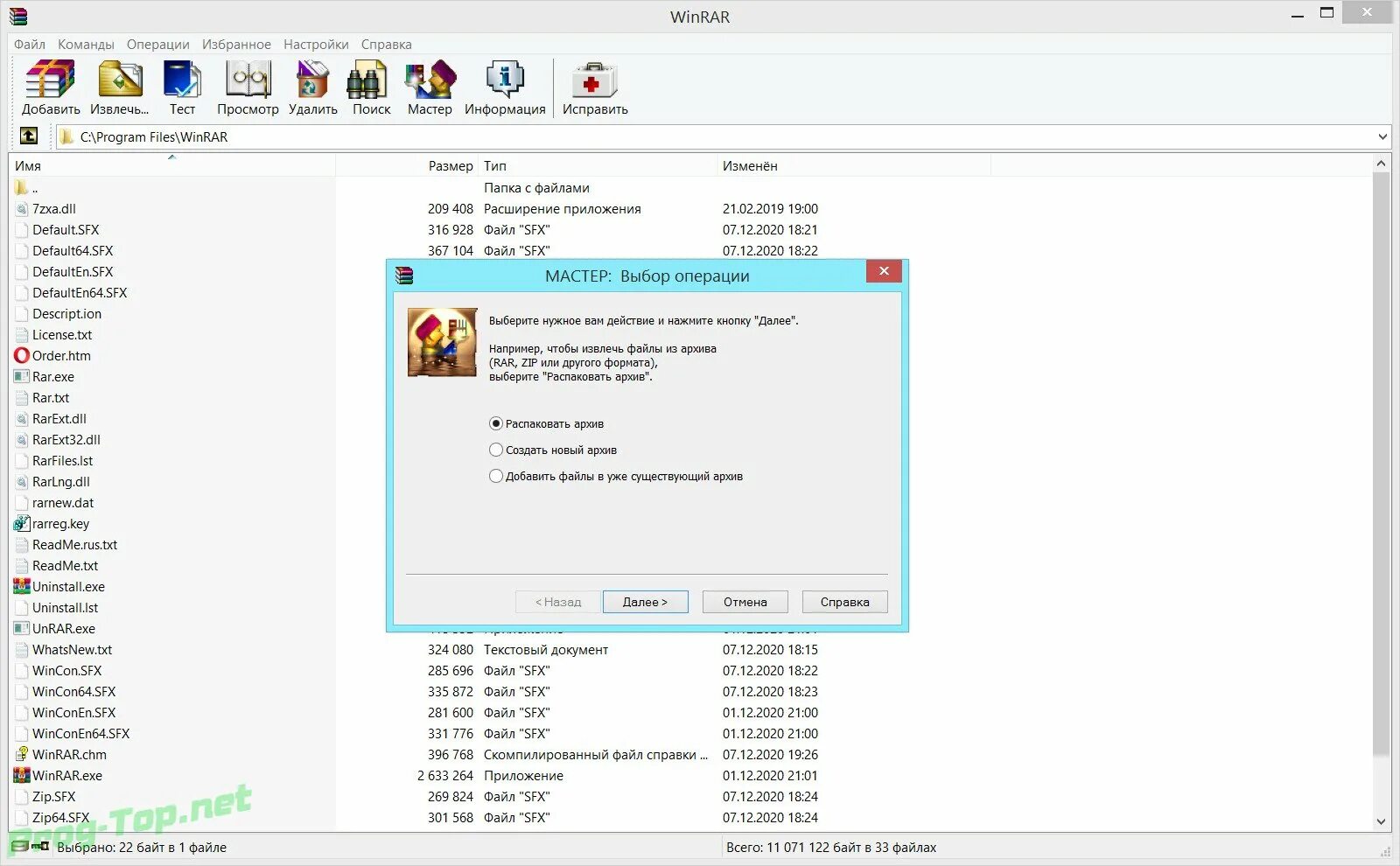Click the Отмена button in wizard

coord(745,602)
